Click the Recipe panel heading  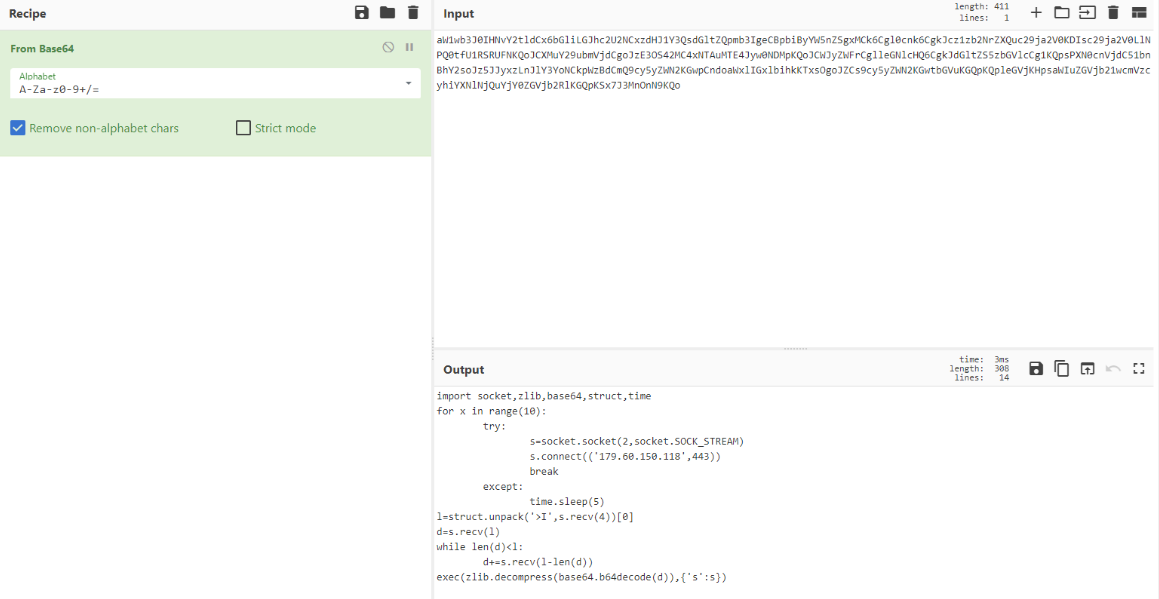pyautogui.click(x=27, y=13)
